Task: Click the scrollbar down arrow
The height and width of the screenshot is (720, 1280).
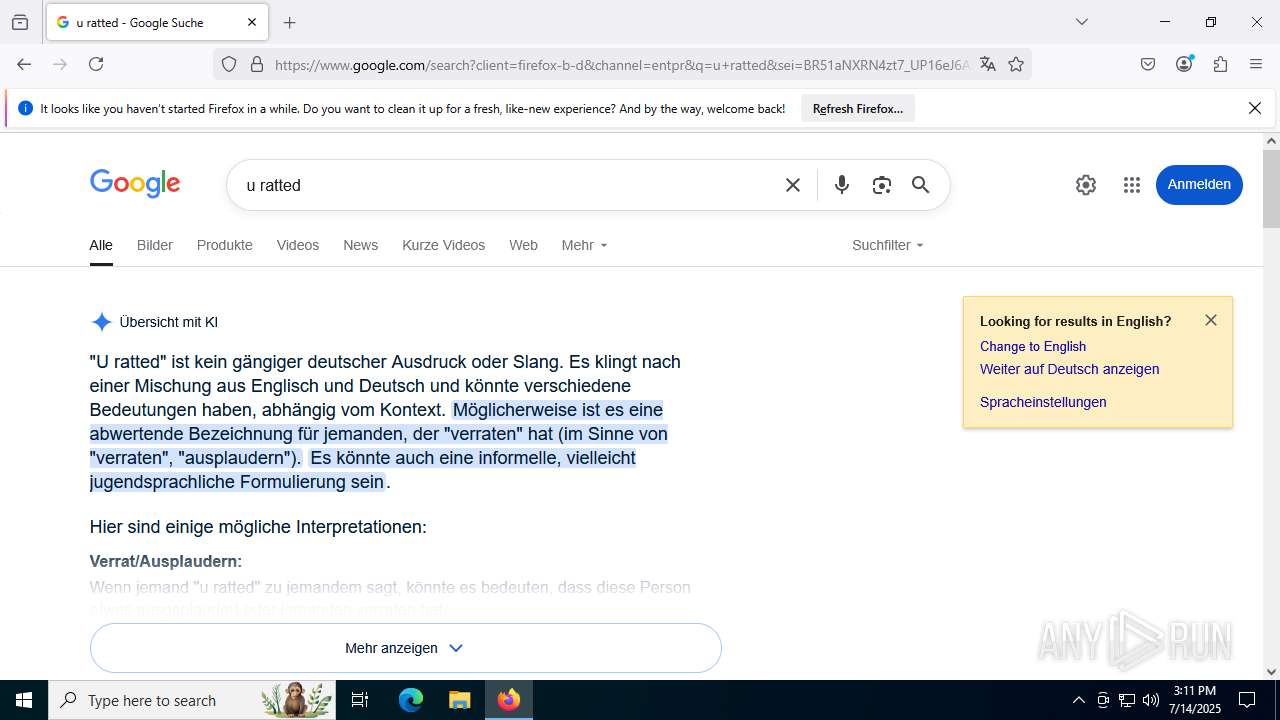Action: 1271,672
